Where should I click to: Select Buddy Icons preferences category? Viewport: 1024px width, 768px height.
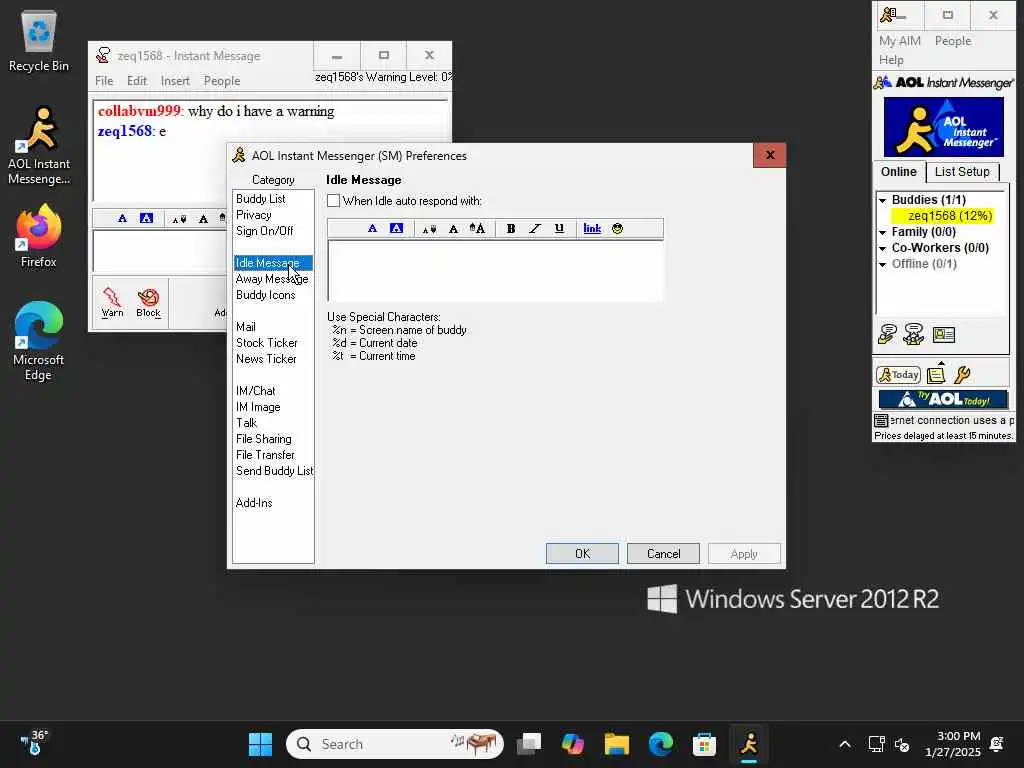266,295
